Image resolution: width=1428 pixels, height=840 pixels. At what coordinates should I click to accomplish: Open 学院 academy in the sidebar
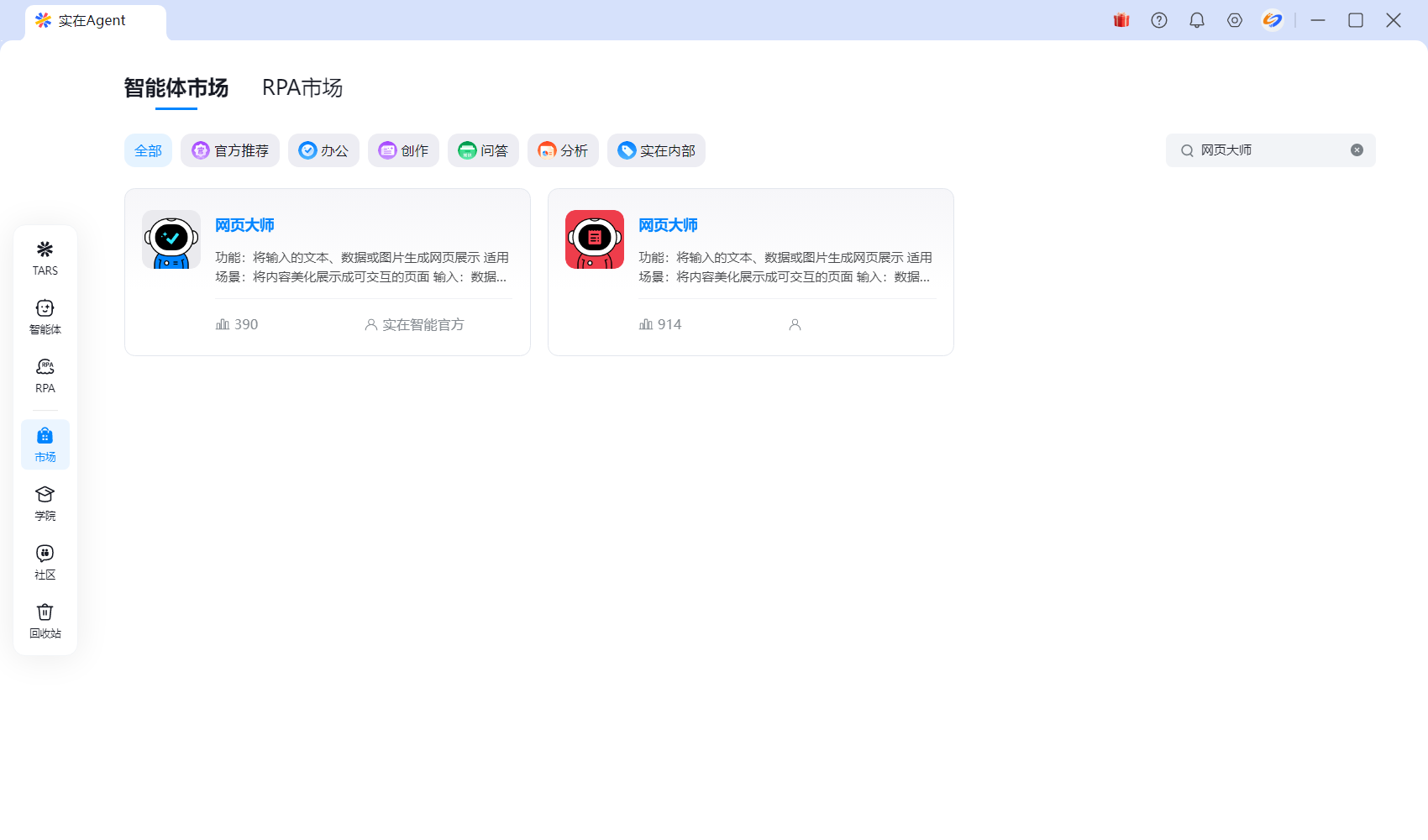(45, 502)
